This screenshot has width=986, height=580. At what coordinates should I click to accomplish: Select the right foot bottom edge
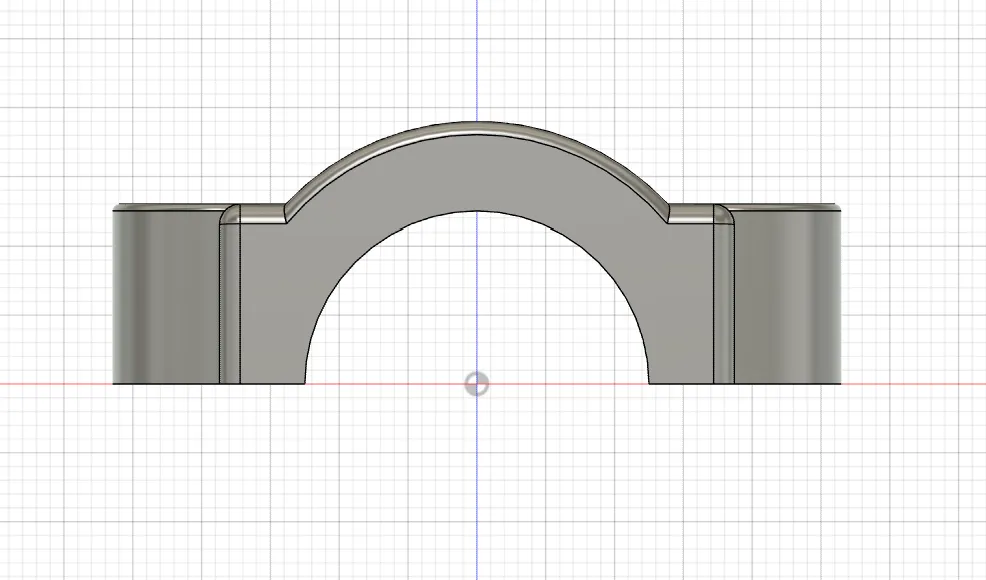pos(745,384)
